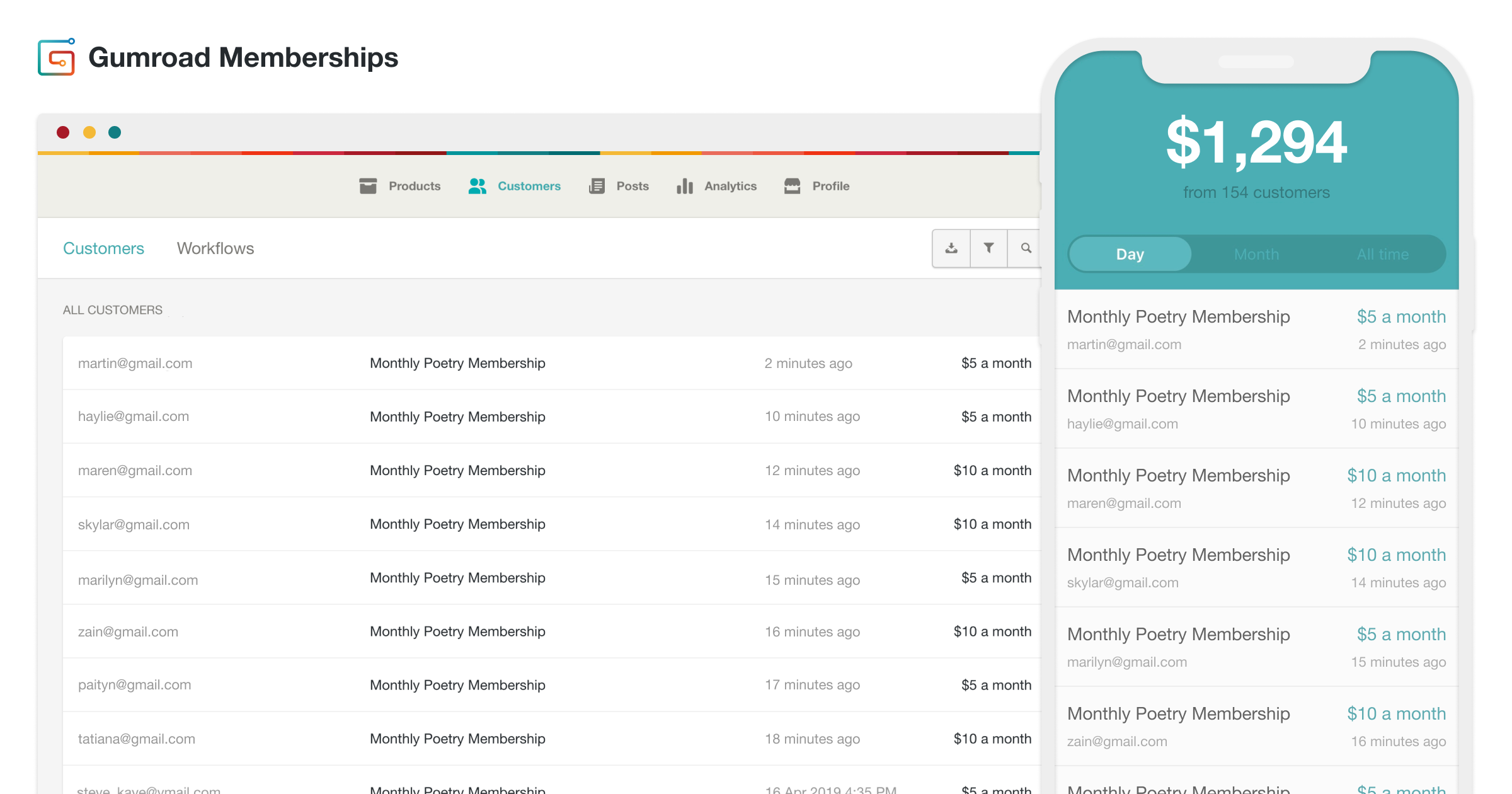
Task: Click the Products box icon
Action: click(368, 186)
